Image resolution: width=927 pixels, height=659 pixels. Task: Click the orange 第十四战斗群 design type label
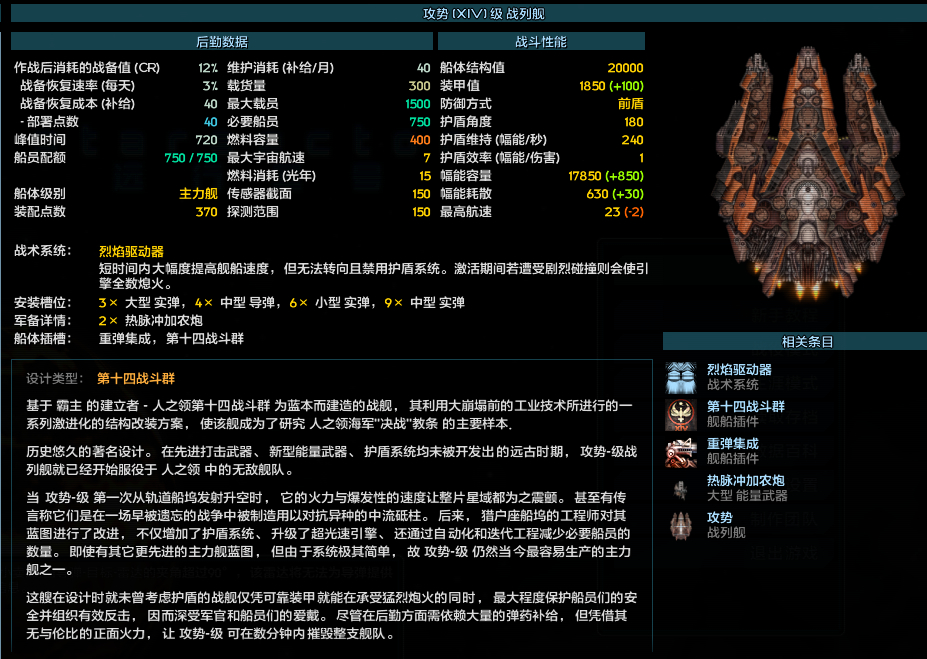click(135, 378)
